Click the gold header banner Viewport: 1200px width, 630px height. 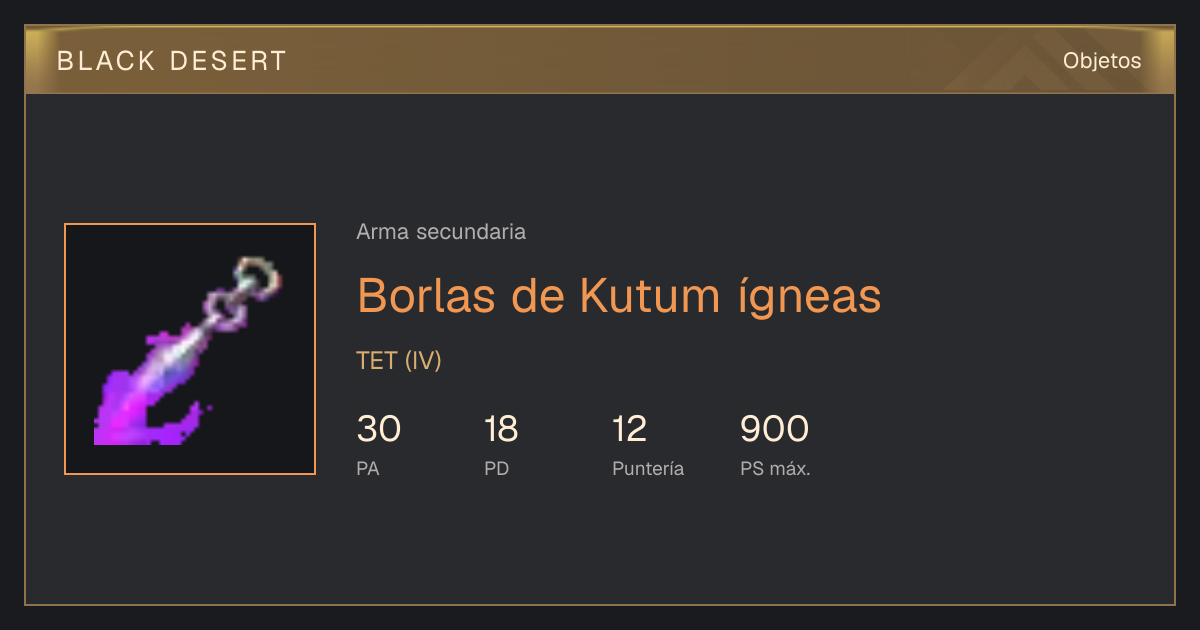[600, 60]
